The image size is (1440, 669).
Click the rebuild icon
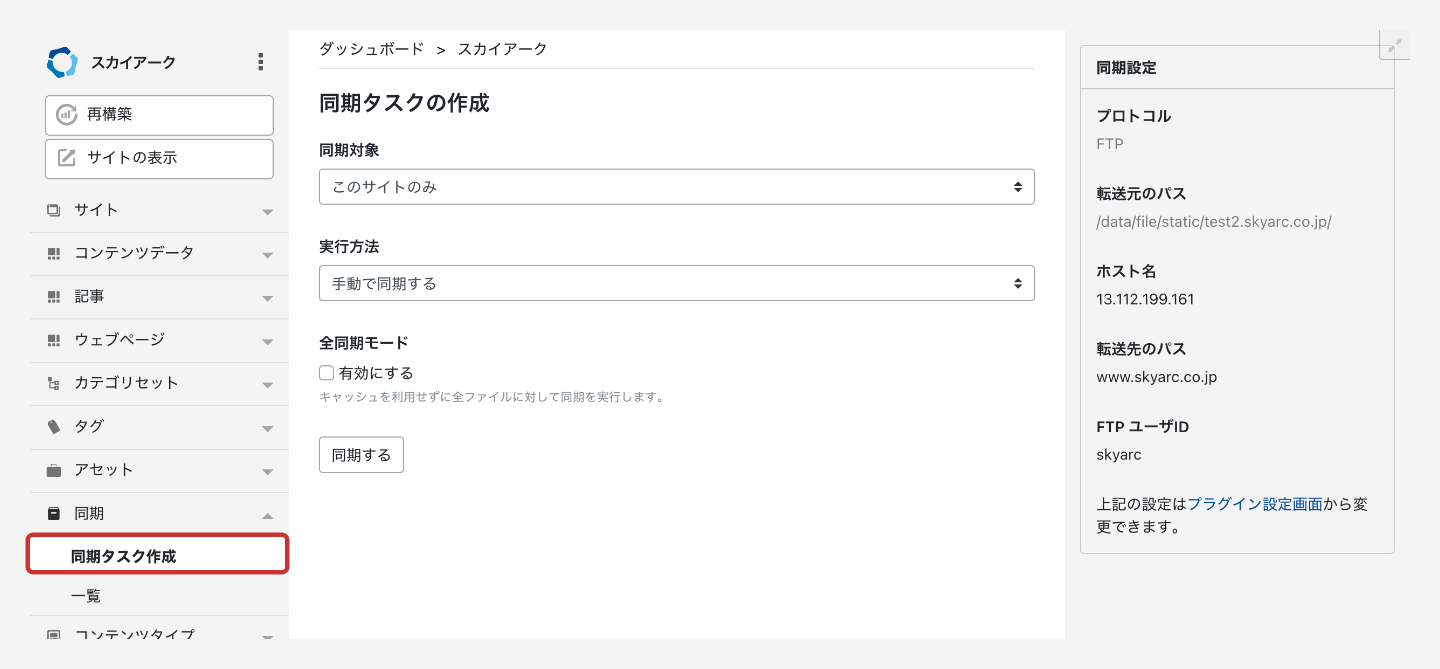coord(66,115)
